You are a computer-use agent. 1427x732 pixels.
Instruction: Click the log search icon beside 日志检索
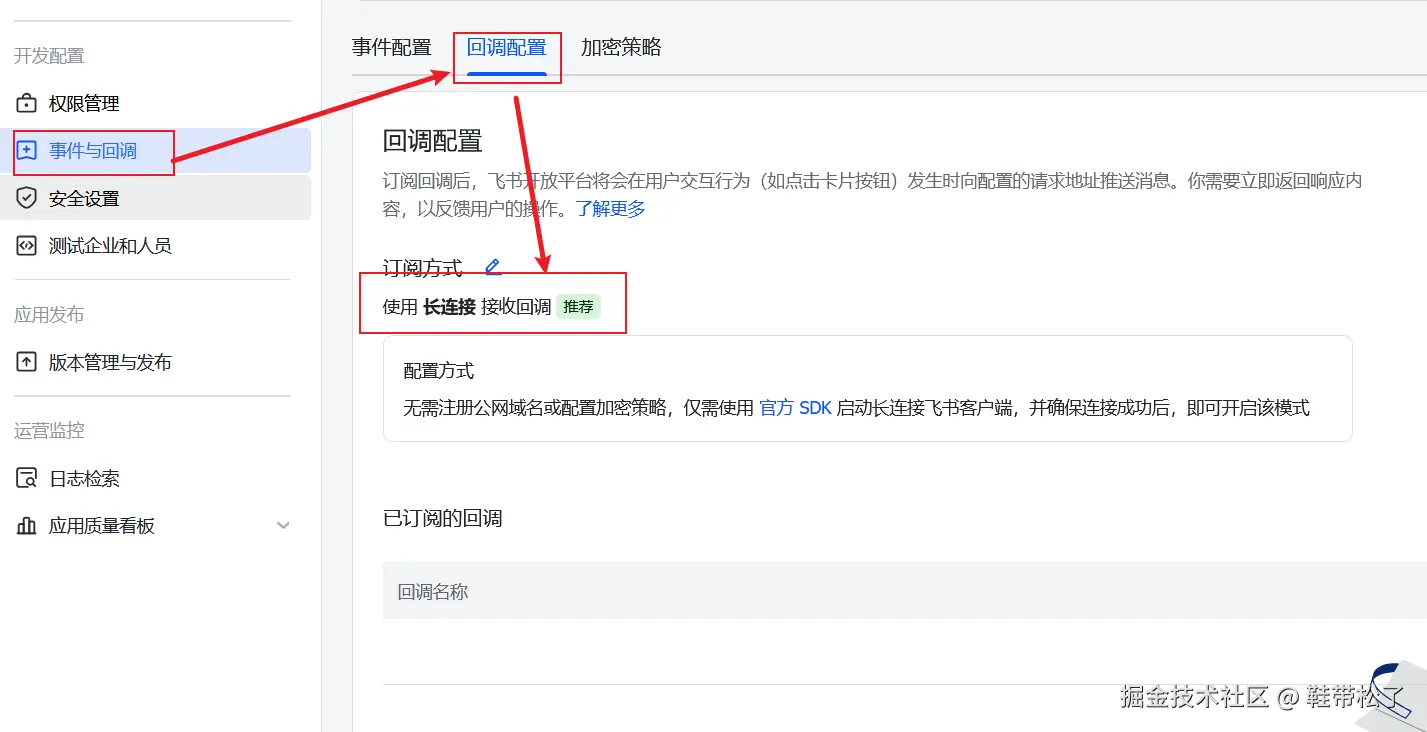coord(26,478)
